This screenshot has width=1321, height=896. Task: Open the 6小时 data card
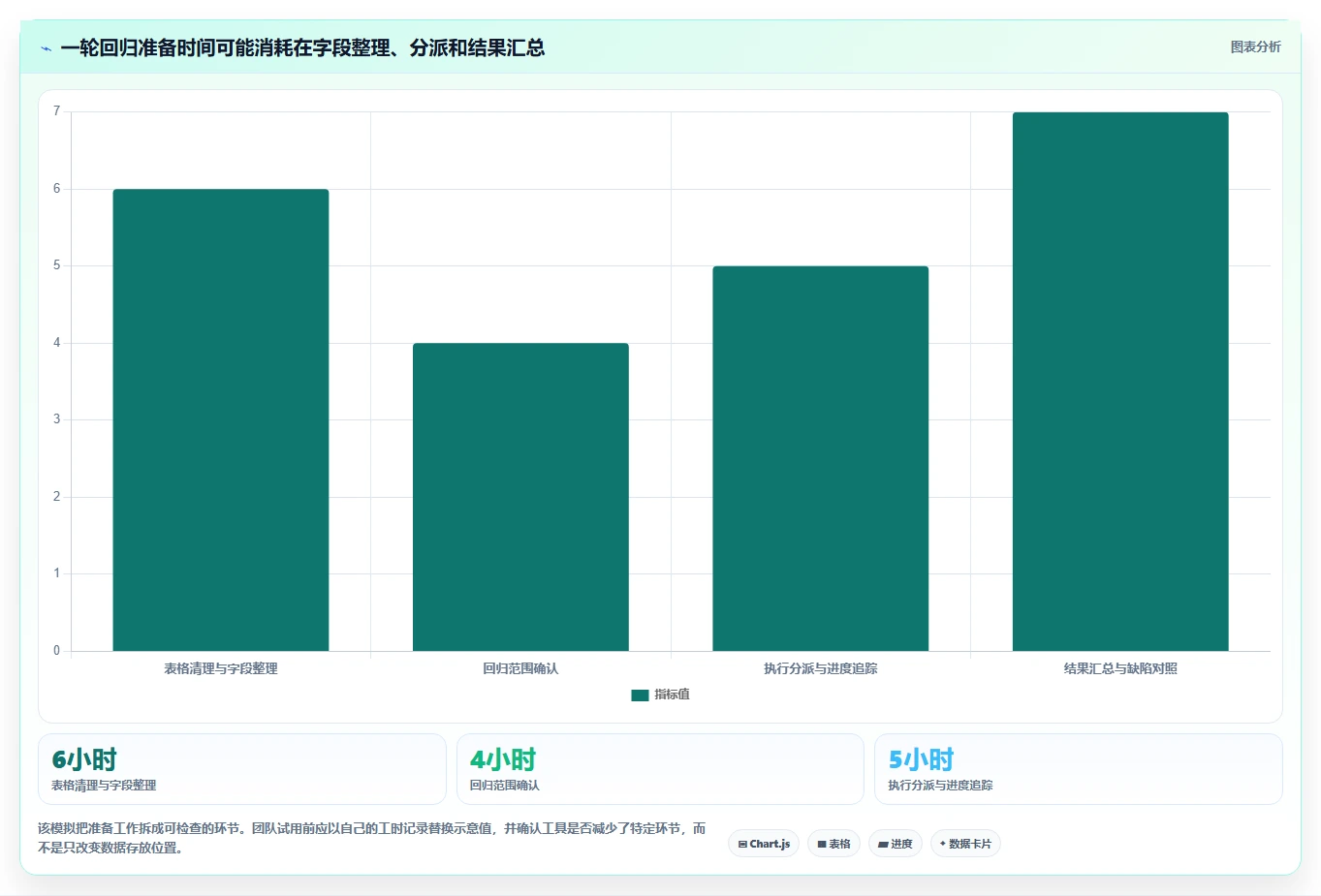pos(242,769)
